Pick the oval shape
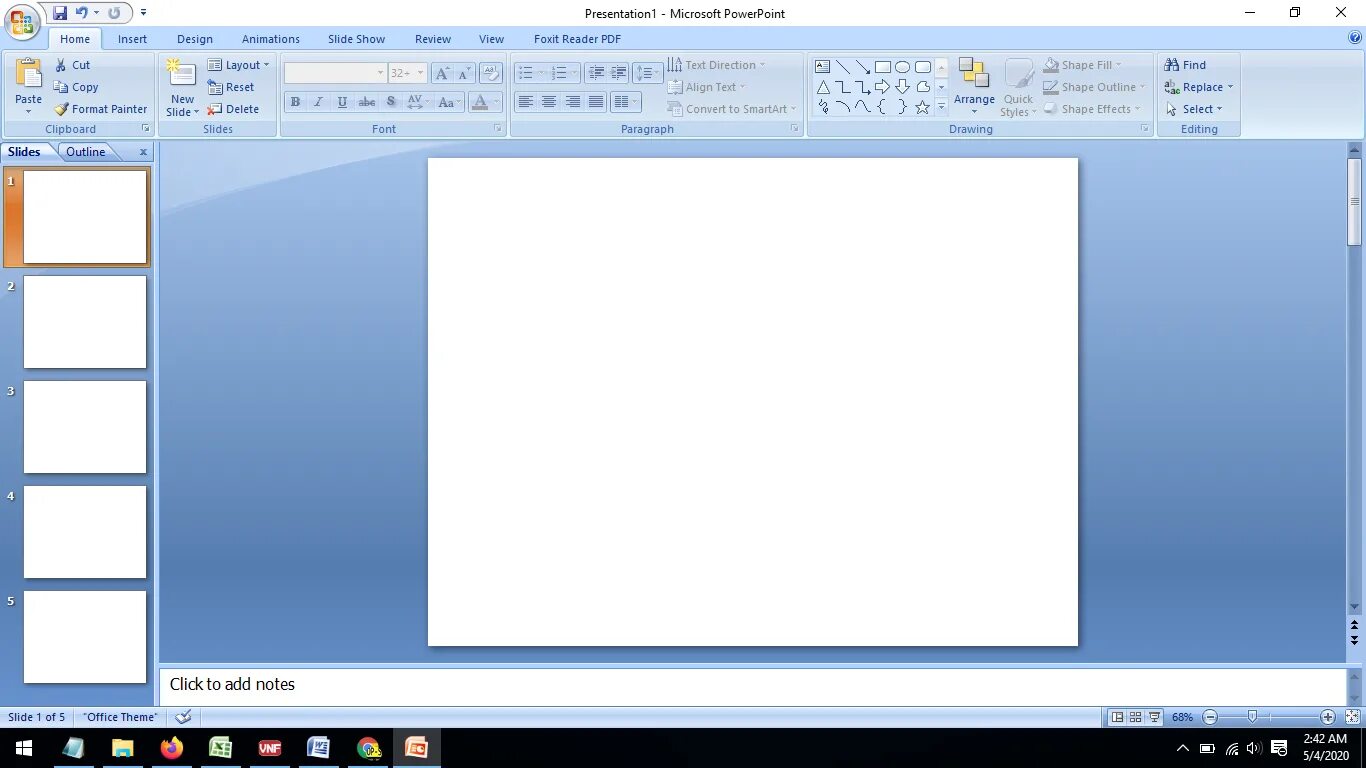Screen dimensions: 1366x768 (x=902, y=67)
